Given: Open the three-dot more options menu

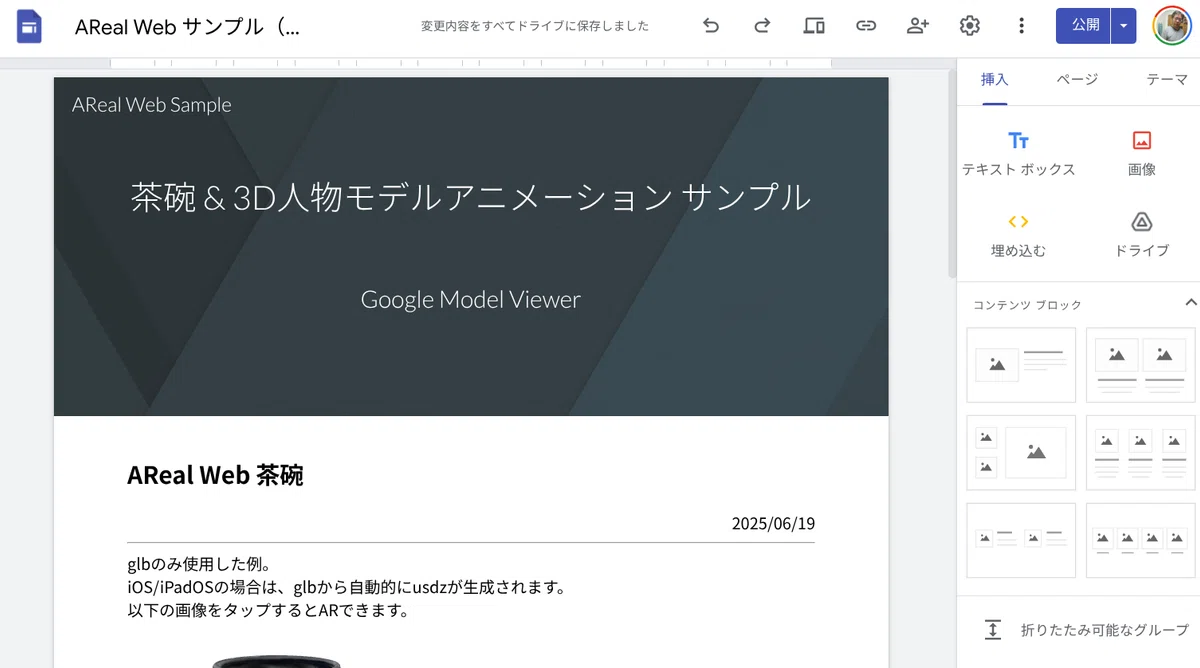Looking at the screenshot, I should [x=1021, y=26].
